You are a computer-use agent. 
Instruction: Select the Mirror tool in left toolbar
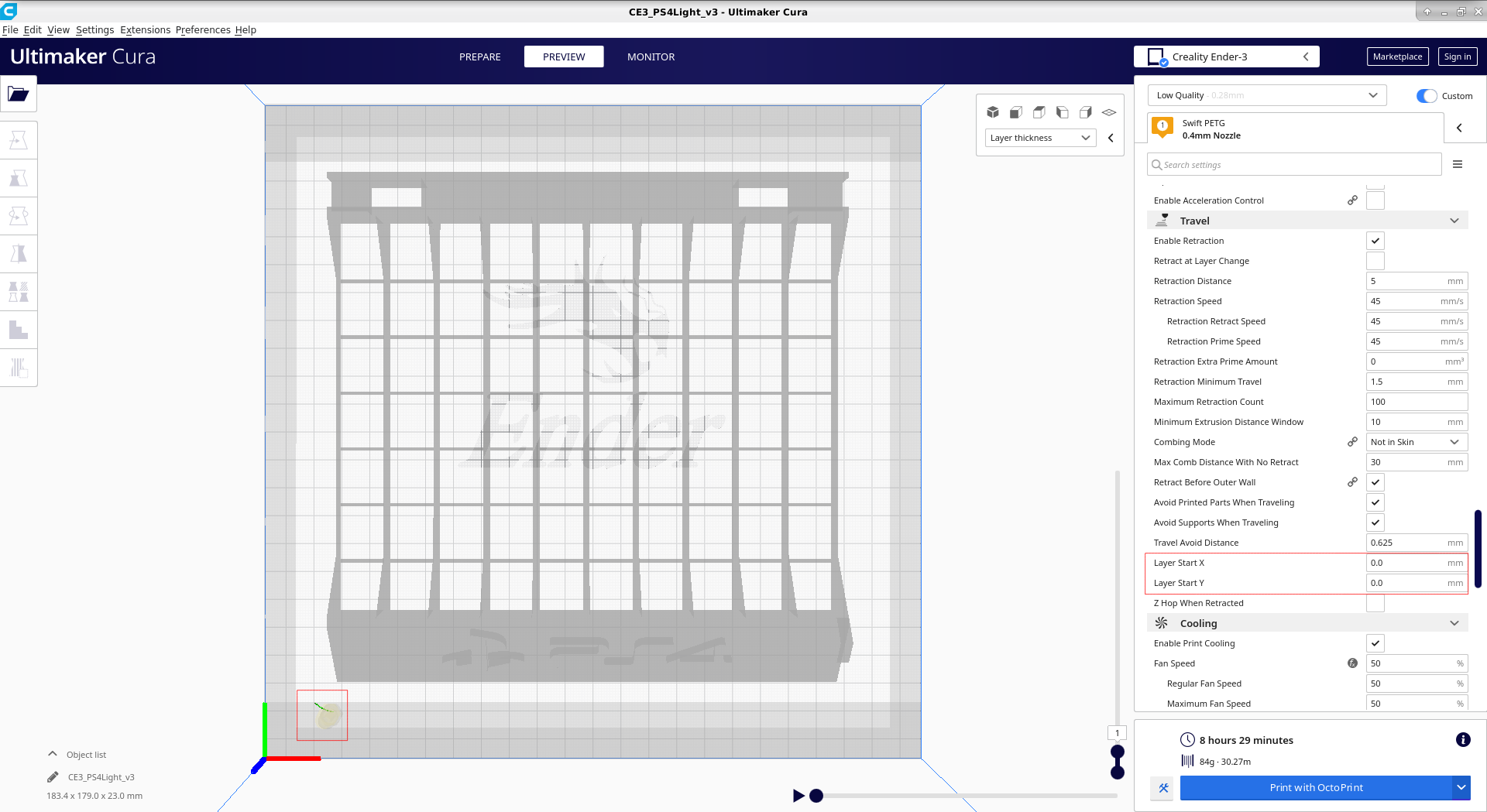(x=19, y=254)
